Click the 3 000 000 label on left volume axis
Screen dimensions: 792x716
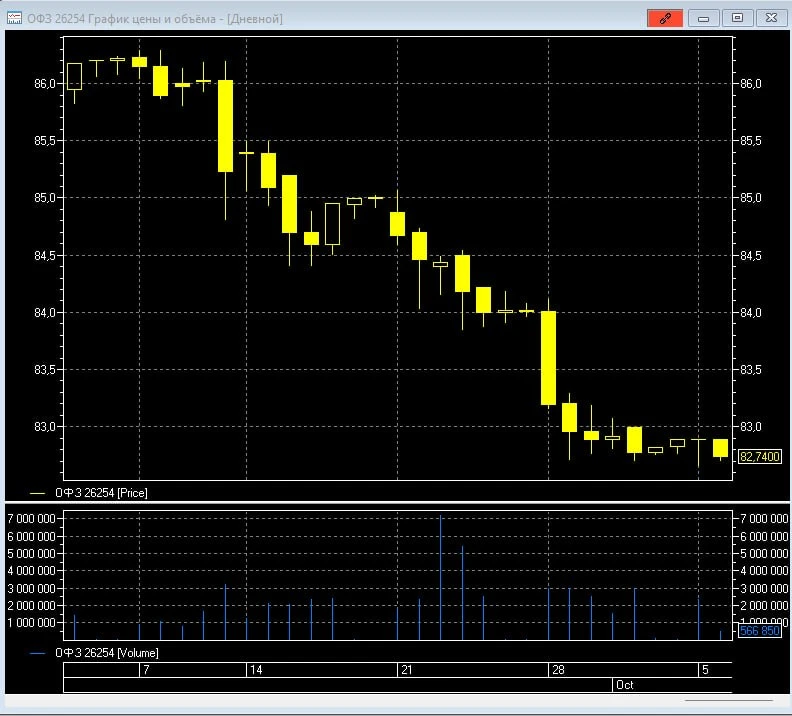(x=31, y=589)
